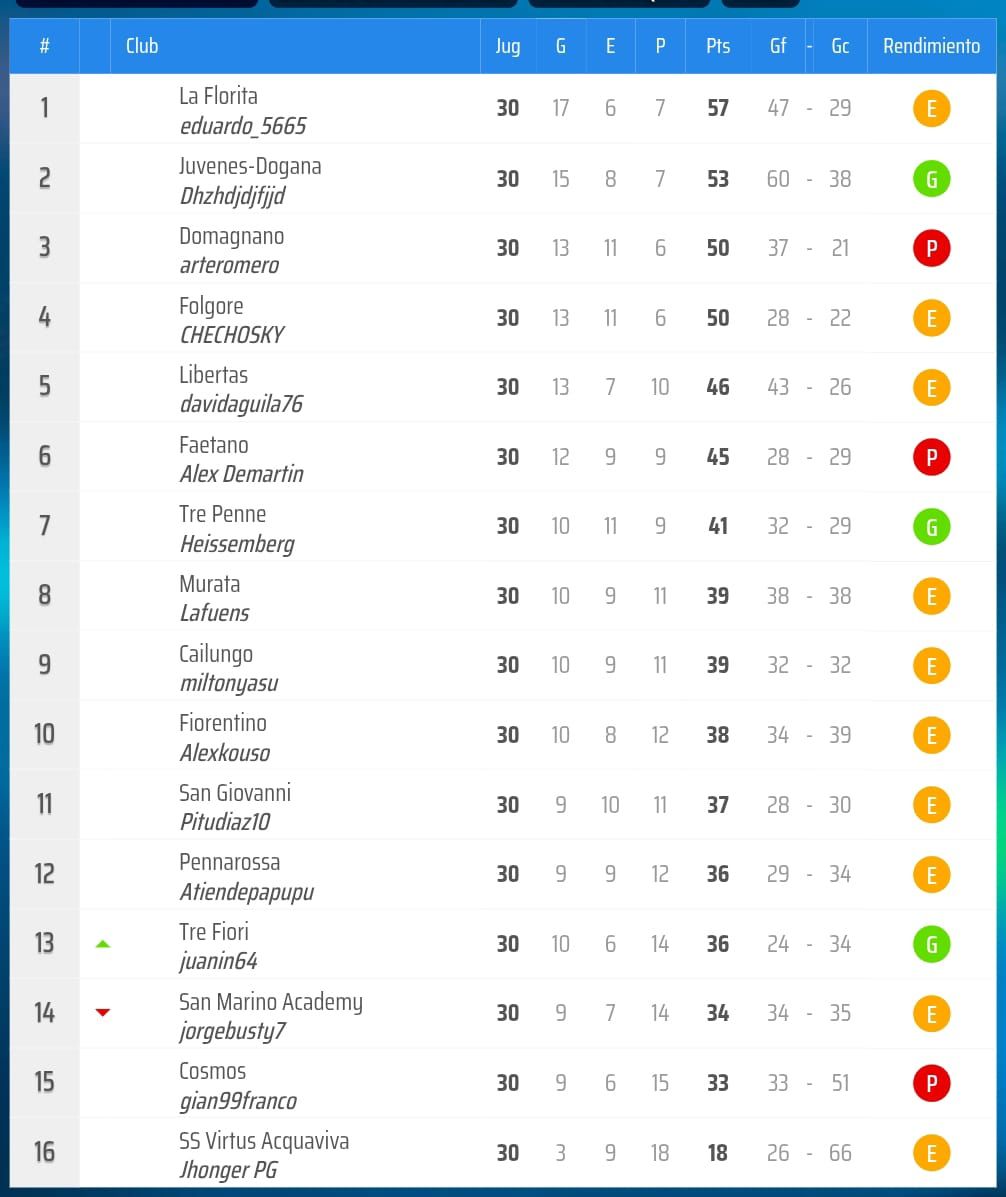Click Juvenes-Dogana's green G performance badge
The height and width of the screenshot is (1197, 1006).
pyautogui.click(x=931, y=179)
